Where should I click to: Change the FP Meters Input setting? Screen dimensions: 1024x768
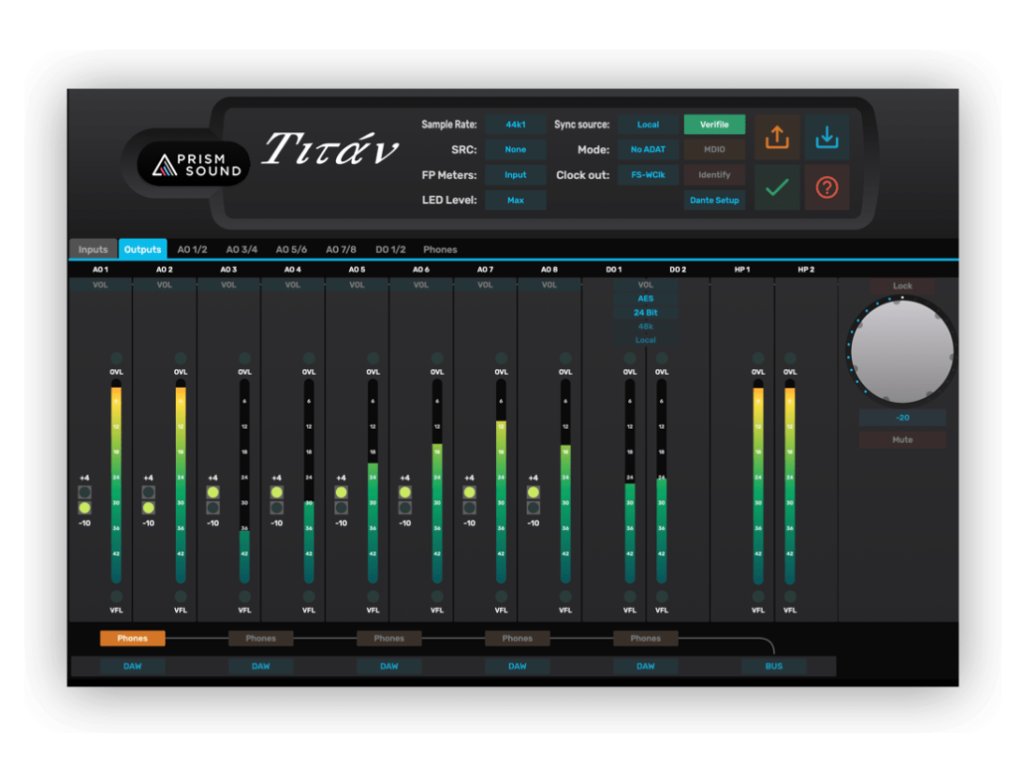[x=515, y=175]
